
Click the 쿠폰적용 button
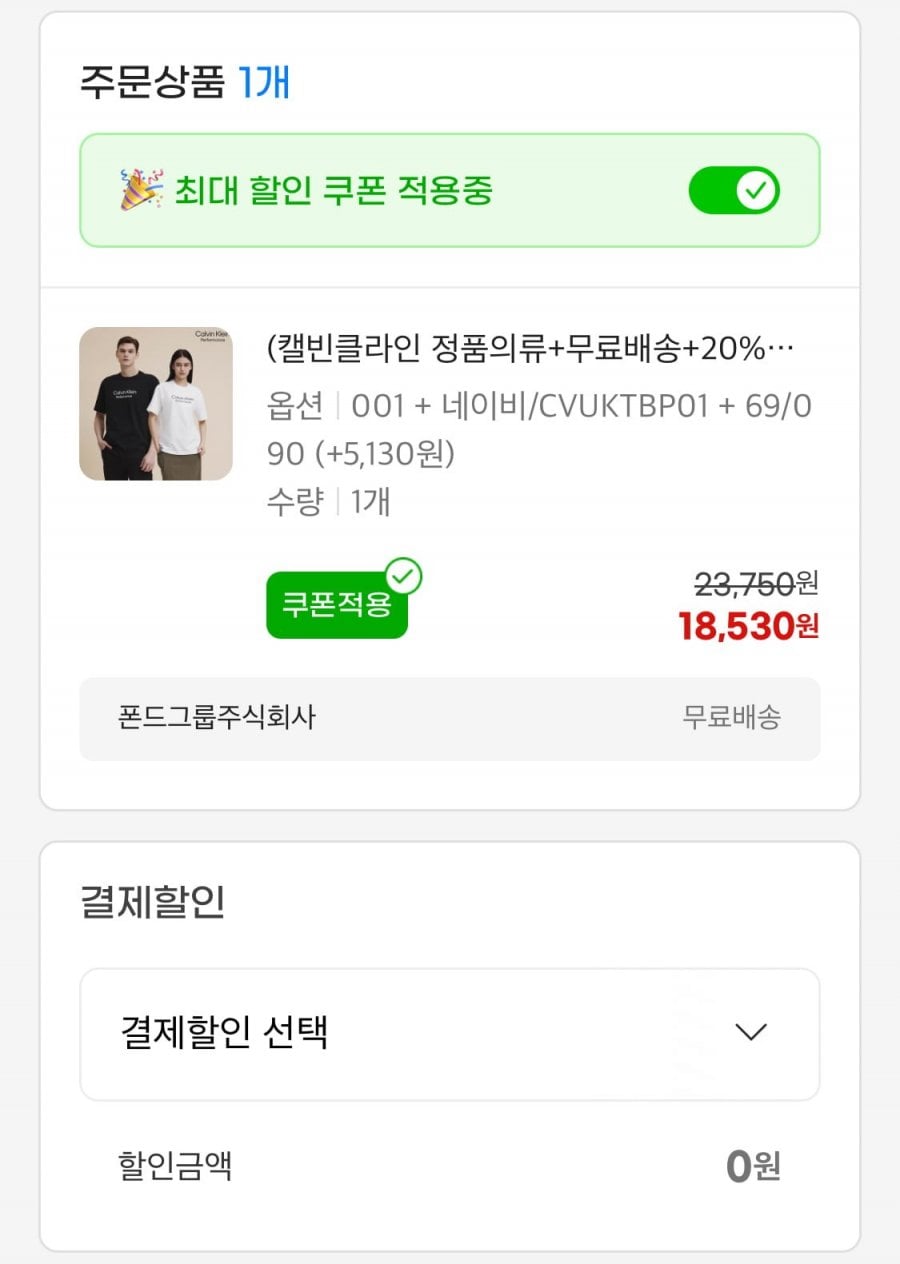336,605
